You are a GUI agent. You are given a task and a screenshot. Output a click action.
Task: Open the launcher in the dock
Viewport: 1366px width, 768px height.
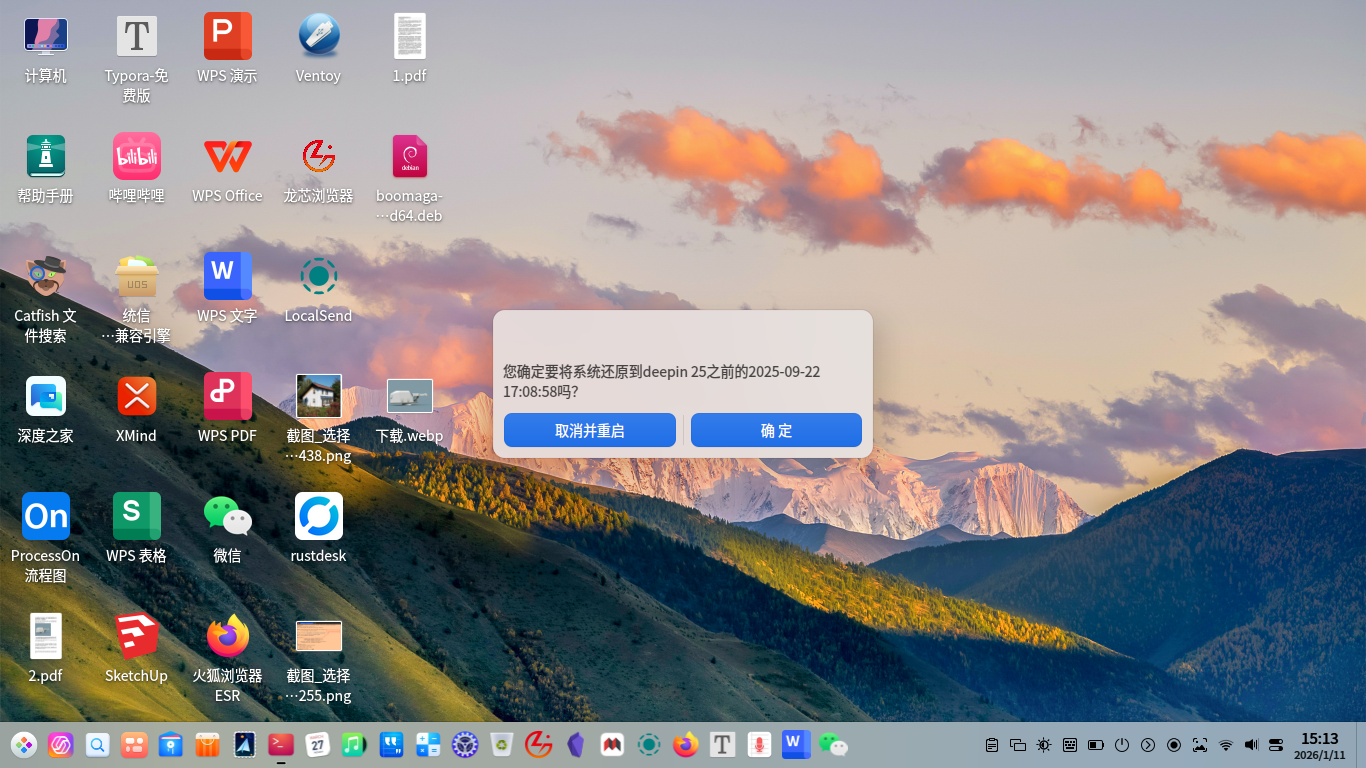point(24,745)
